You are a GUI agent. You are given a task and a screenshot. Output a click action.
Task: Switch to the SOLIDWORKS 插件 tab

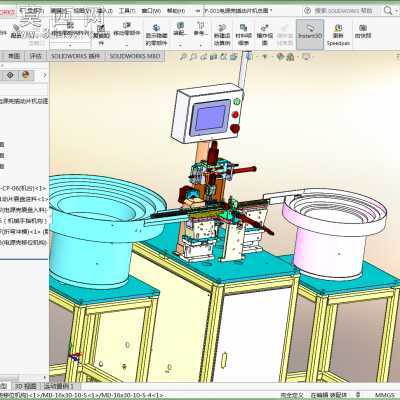point(76,56)
